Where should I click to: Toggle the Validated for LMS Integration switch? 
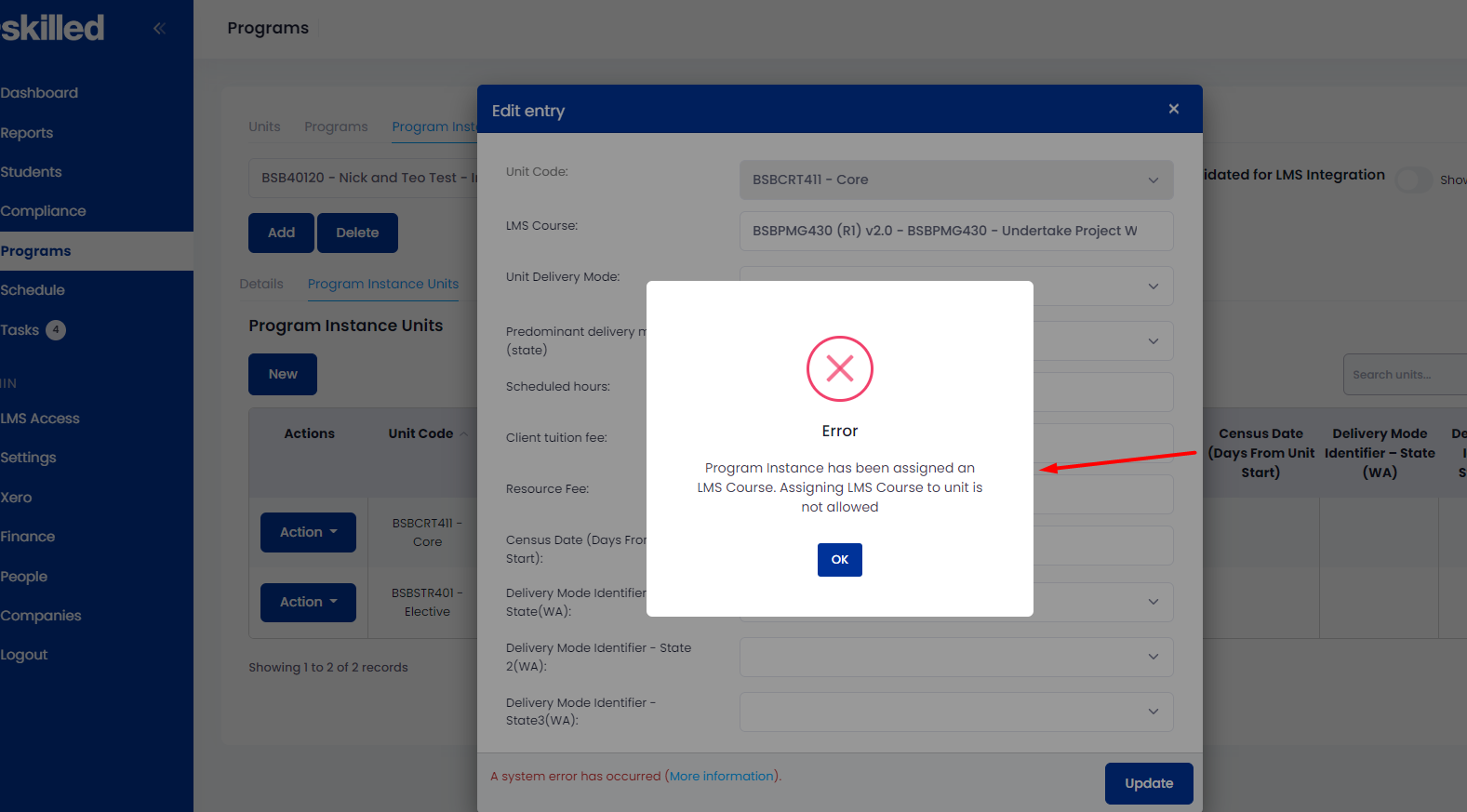(1414, 180)
